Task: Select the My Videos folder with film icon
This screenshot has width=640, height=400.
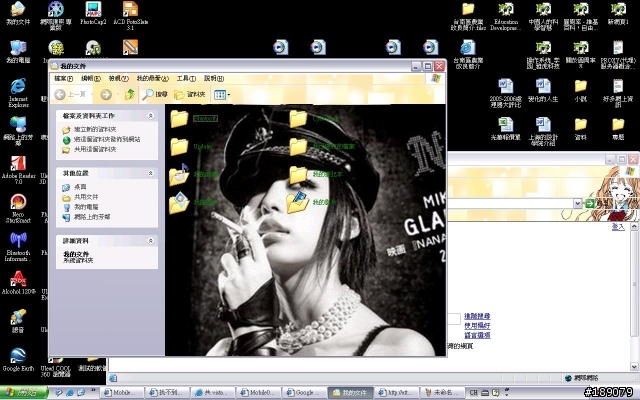Action: tap(298, 202)
